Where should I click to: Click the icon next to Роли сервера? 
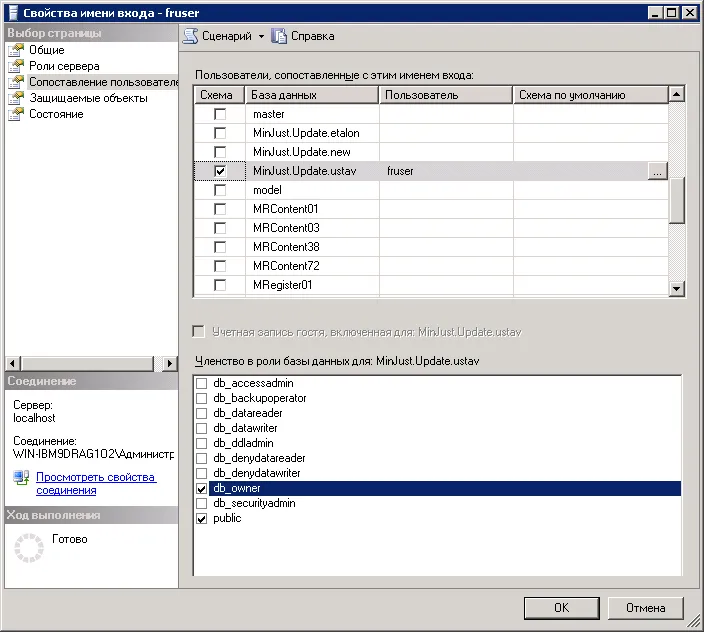point(16,66)
